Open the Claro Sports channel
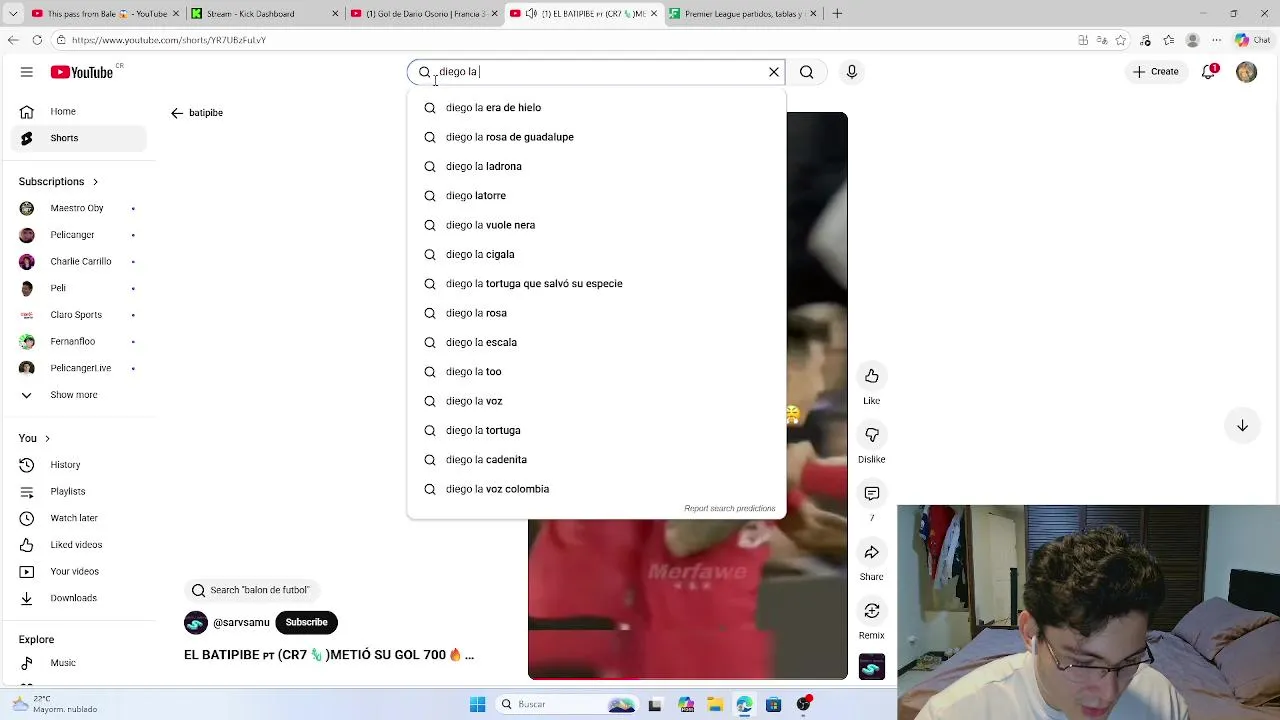This screenshot has height=720, width=1280. point(78,315)
